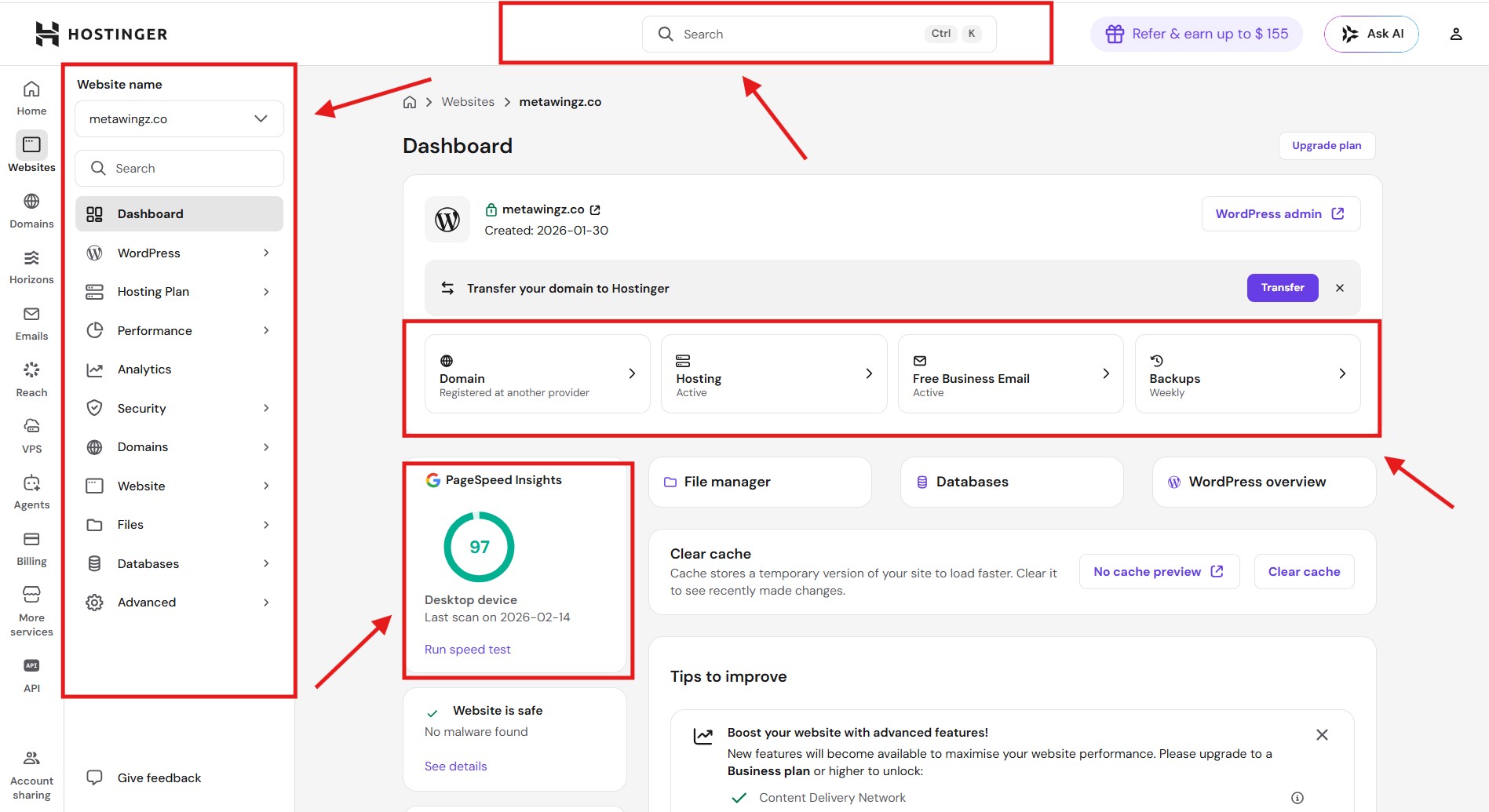Viewport: 1489px width, 812px height.
Task: Focus the sidebar Search field
Action: [179, 168]
